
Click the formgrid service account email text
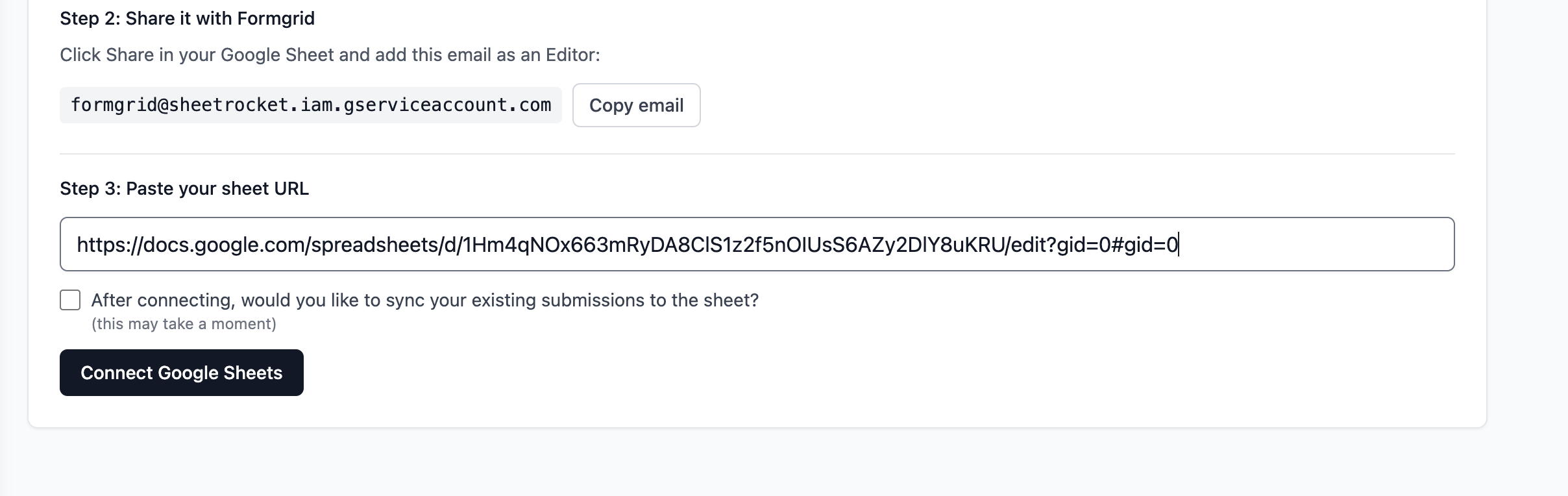[310, 105]
